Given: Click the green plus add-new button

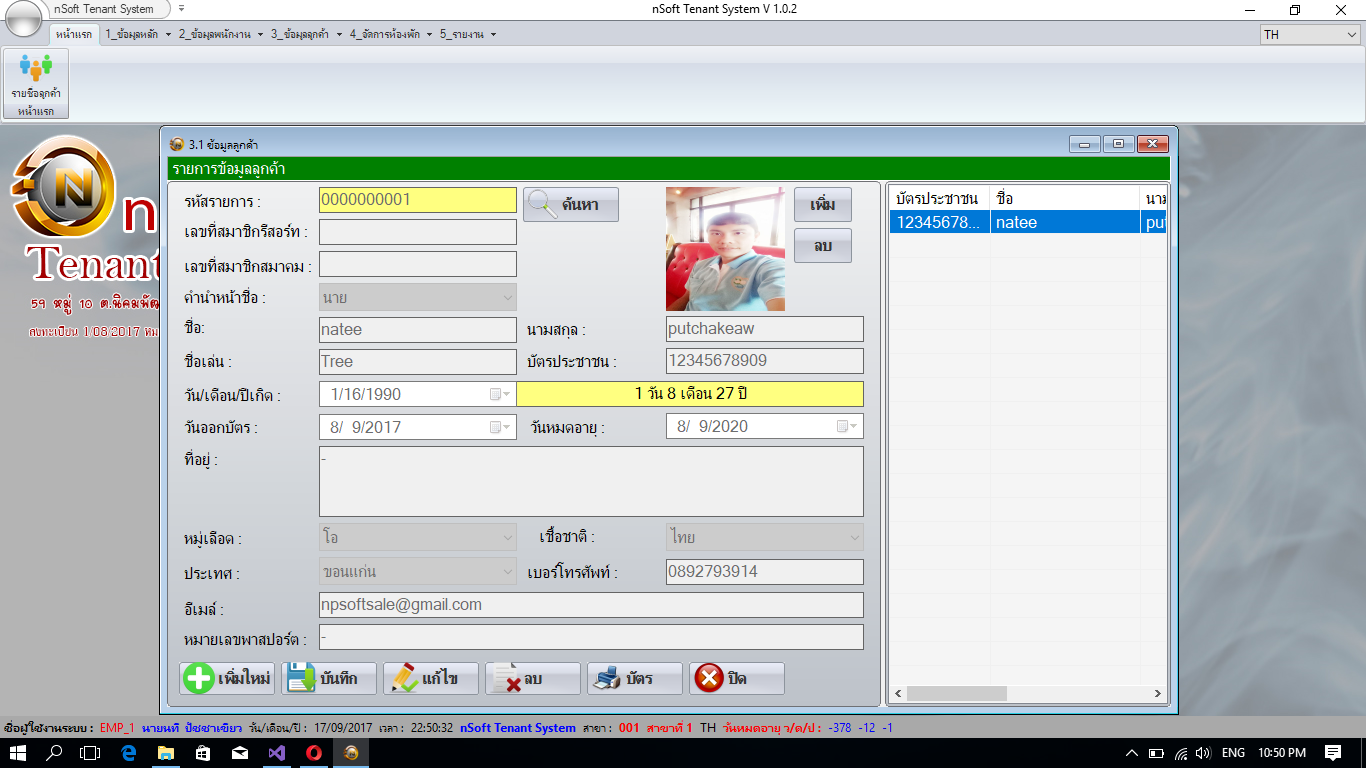Looking at the screenshot, I should (x=227, y=678).
